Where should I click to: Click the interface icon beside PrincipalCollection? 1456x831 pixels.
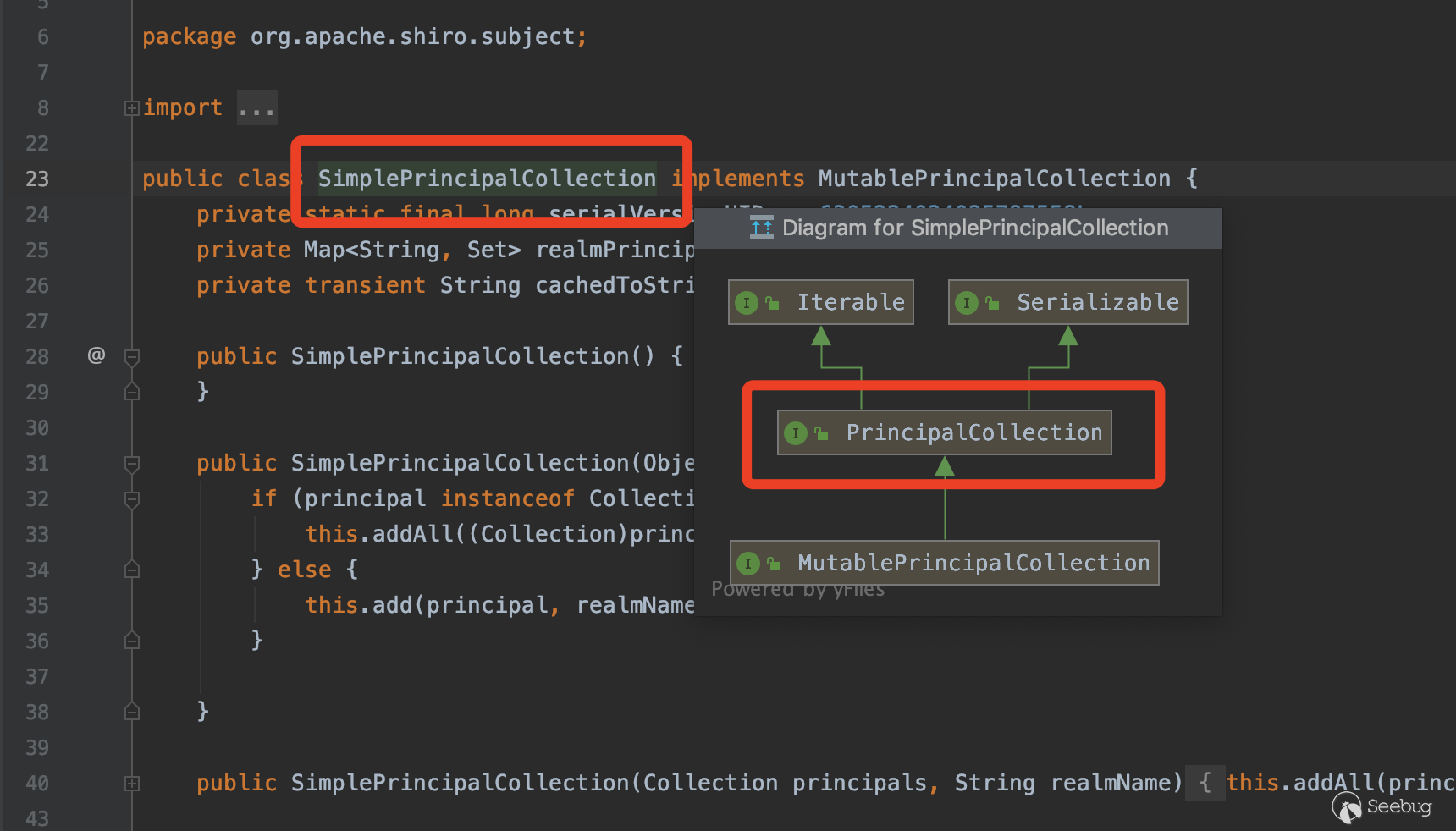point(795,433)
